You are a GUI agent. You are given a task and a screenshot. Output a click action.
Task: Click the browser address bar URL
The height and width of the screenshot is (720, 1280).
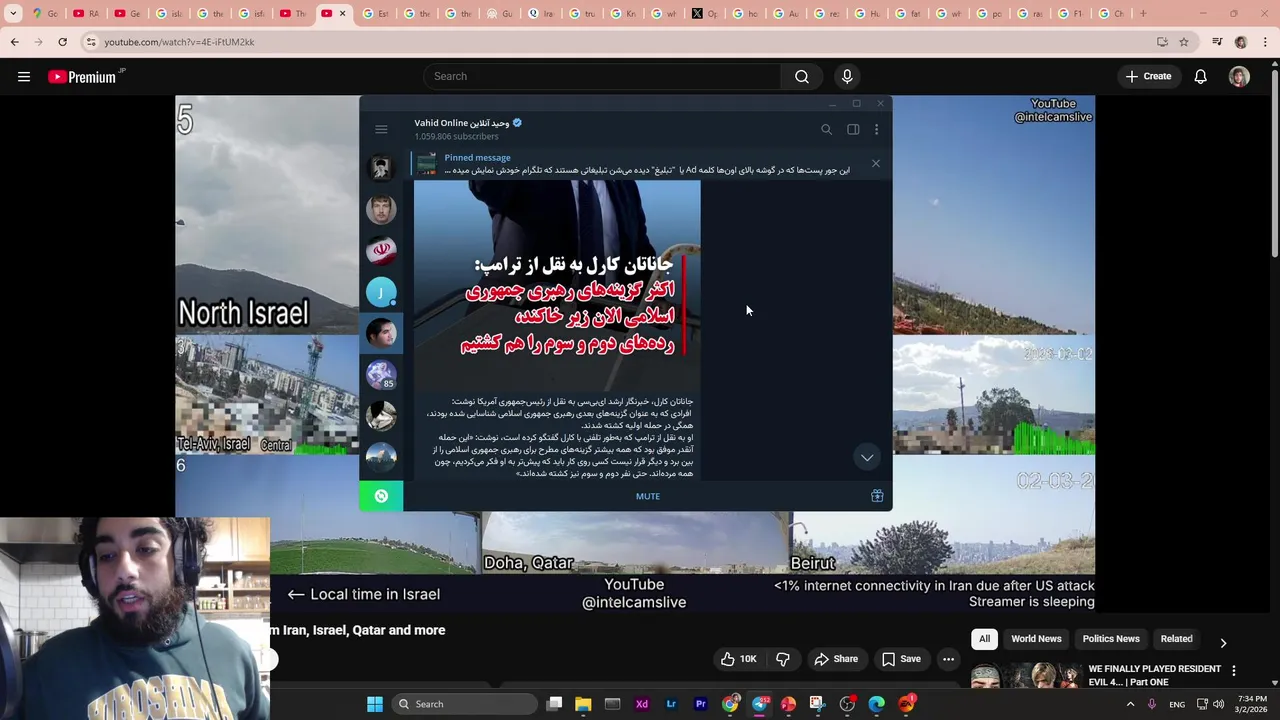(x=179, y=42)
